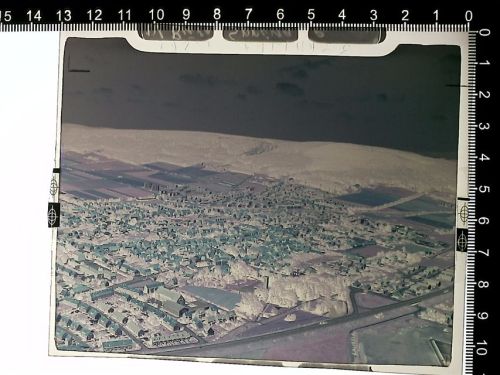Click the number 7 on the horizontal ruler
Screen dimensions: 500x375
pos(248,14)
